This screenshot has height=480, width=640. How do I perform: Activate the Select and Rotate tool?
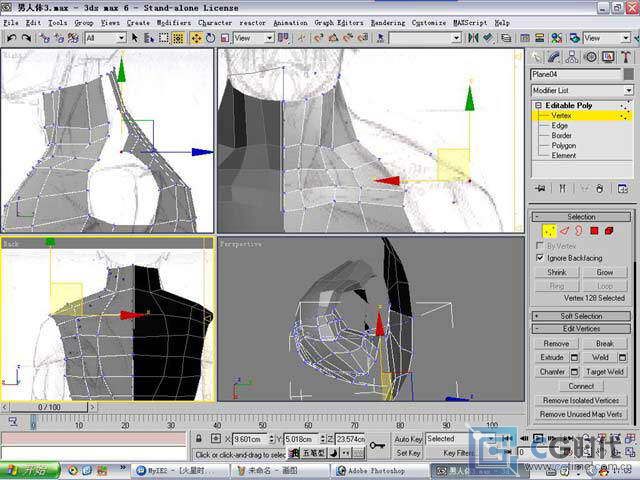[x=211, y=38]
